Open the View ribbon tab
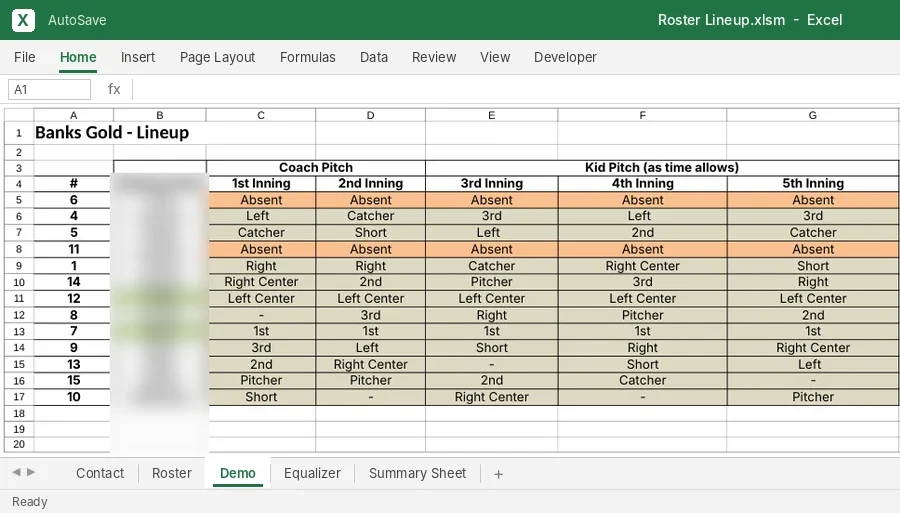Screen dimensions: 900x513 coord(495,57)
